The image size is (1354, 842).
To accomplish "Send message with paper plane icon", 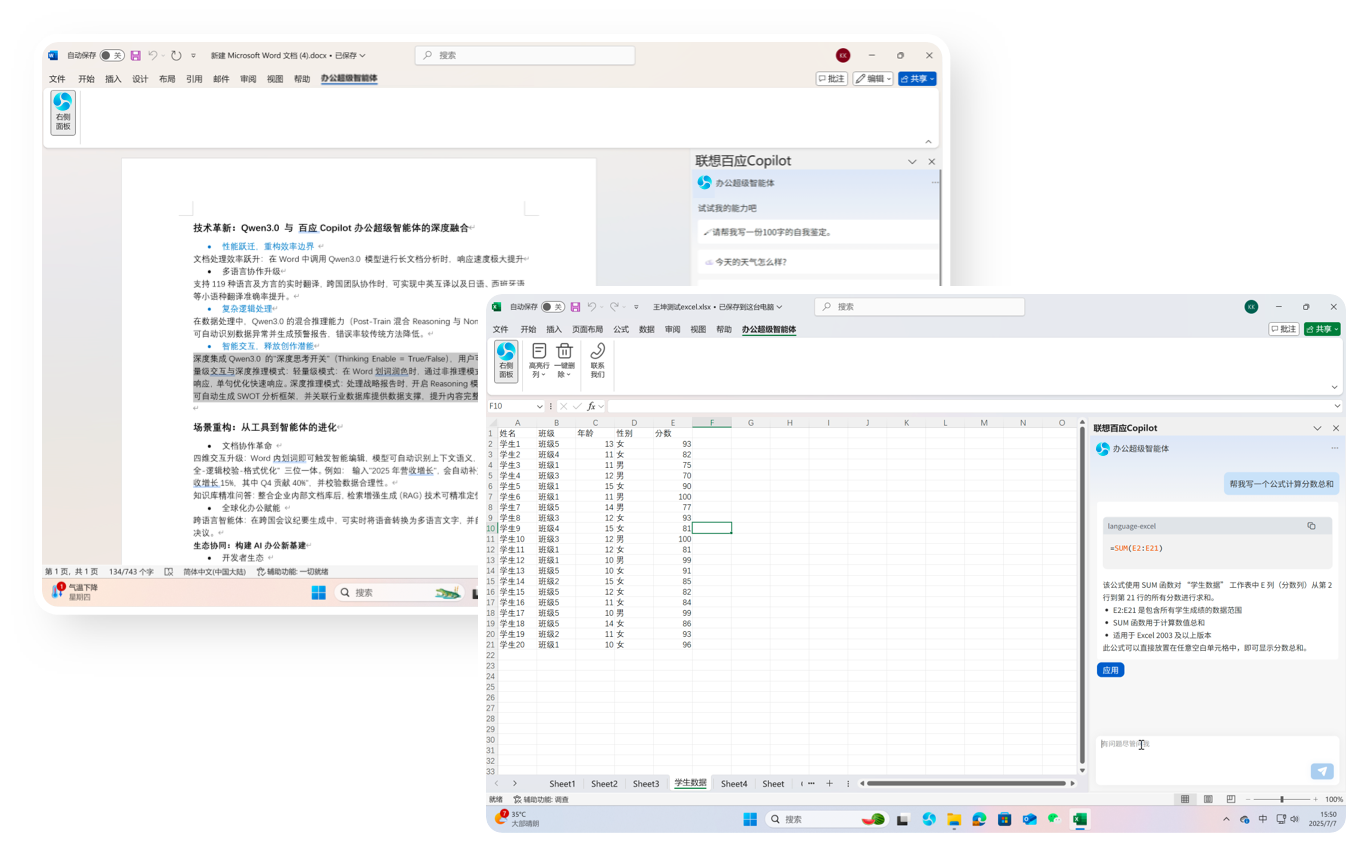I will pyautogui.click(x=1322, y=771).
